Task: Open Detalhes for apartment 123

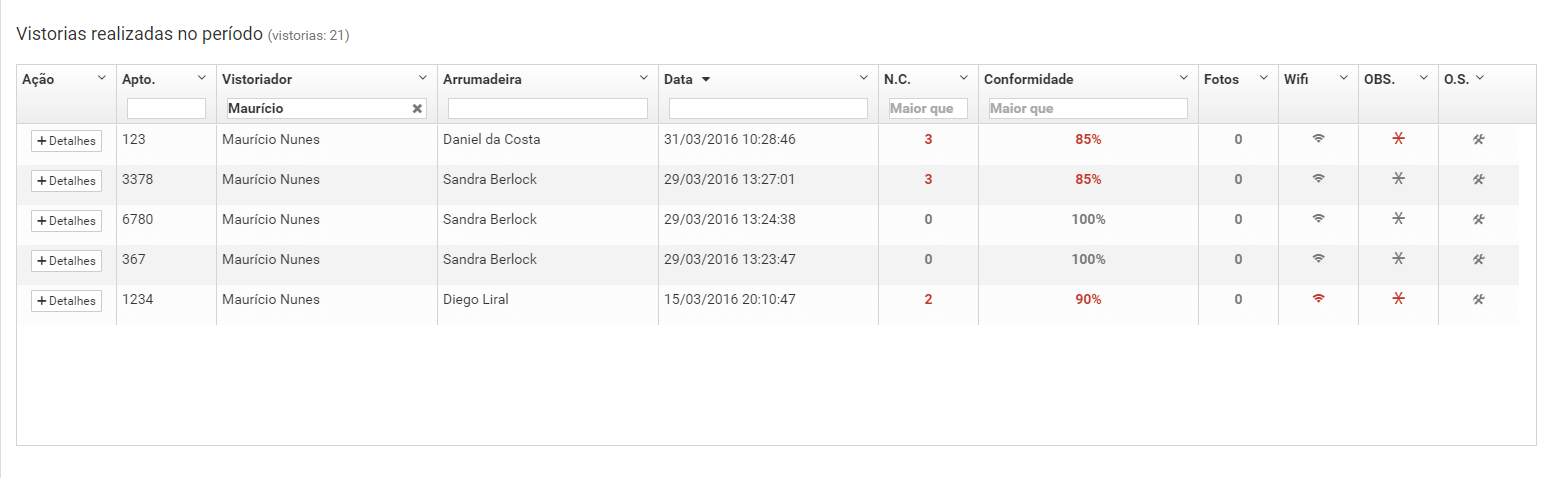Action: coord(66,141)
